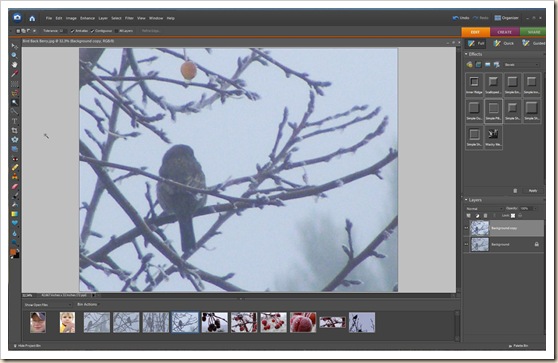Switch to the SHARE tab

(533, 32)
